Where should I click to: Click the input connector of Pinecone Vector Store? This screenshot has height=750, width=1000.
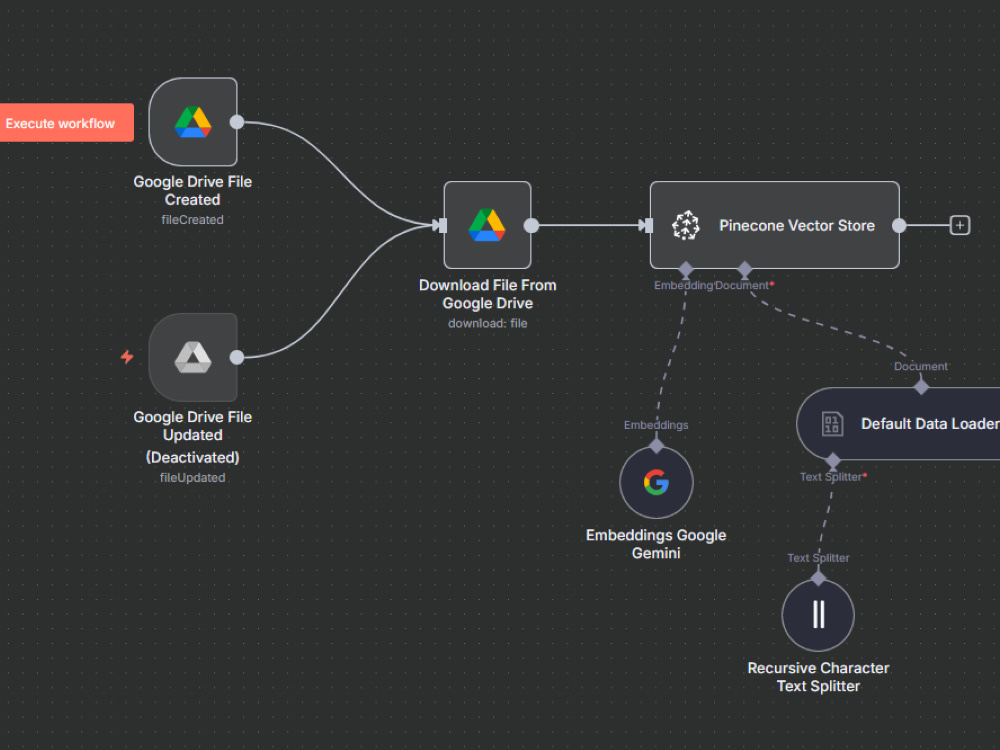[646, 225]
